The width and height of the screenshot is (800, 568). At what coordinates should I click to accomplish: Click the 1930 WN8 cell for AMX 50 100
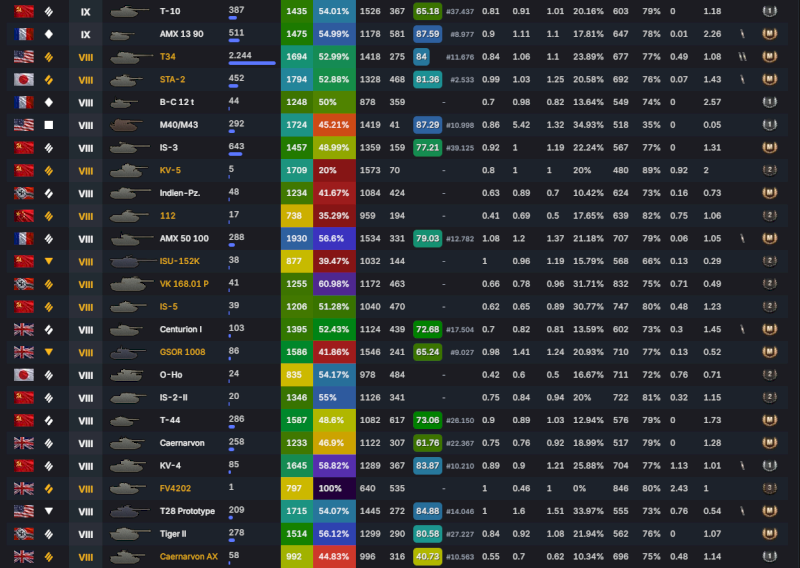(x=296, y=238)
